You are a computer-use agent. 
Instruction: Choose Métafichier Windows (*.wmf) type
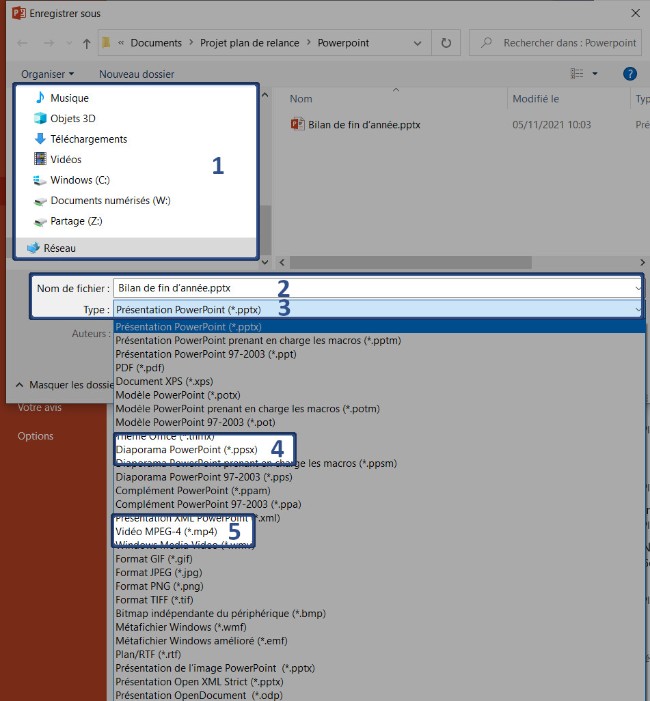181,627
